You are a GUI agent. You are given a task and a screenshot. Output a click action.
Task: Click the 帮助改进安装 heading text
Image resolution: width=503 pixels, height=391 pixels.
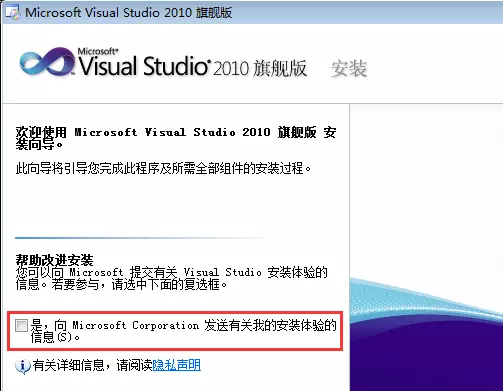[x=54, y=260]
